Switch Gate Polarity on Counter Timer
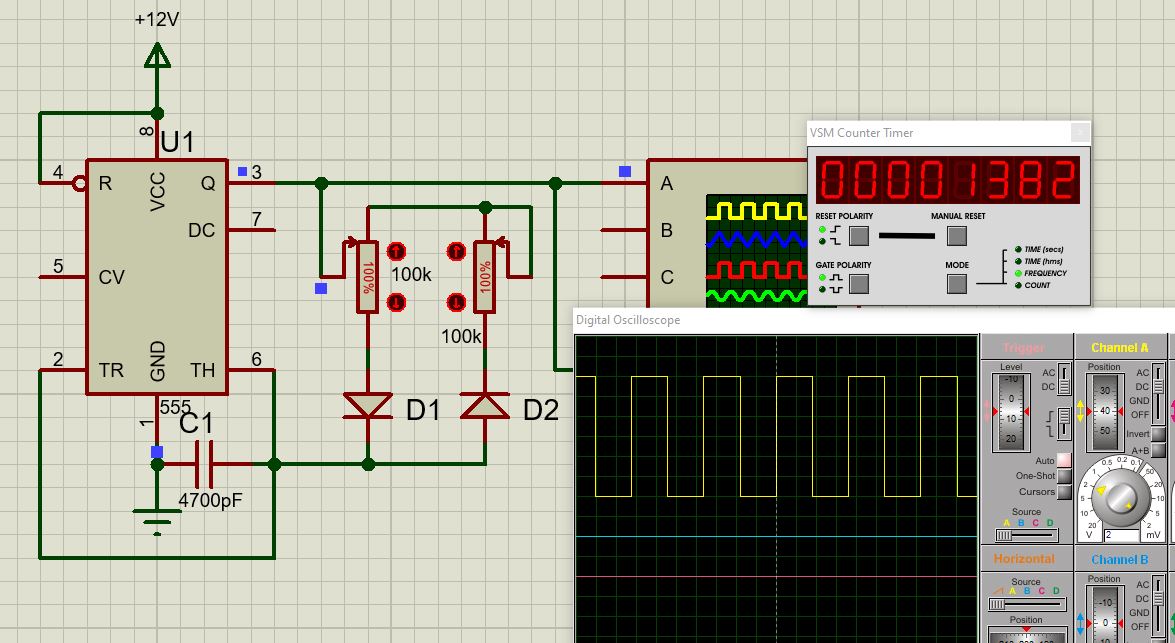1175x643 pixels. click(858, 284)
